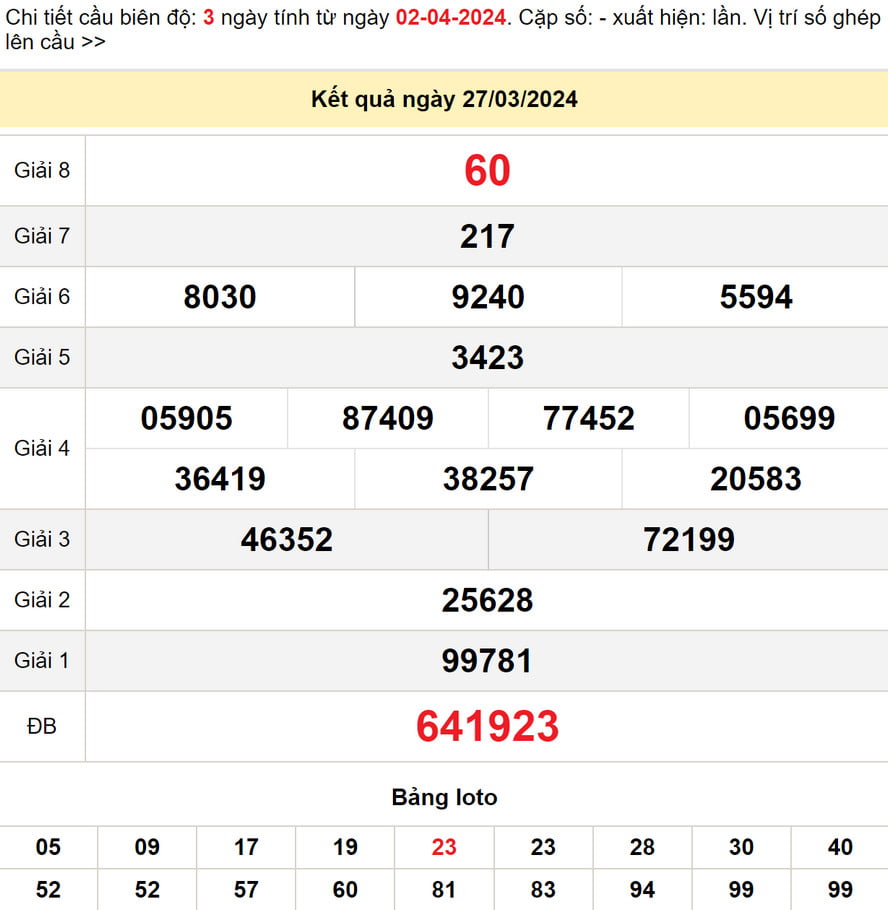Screen dimensions: 888x910
Task: Select number 99781 in Giải 1
Action: pos(487,660)
